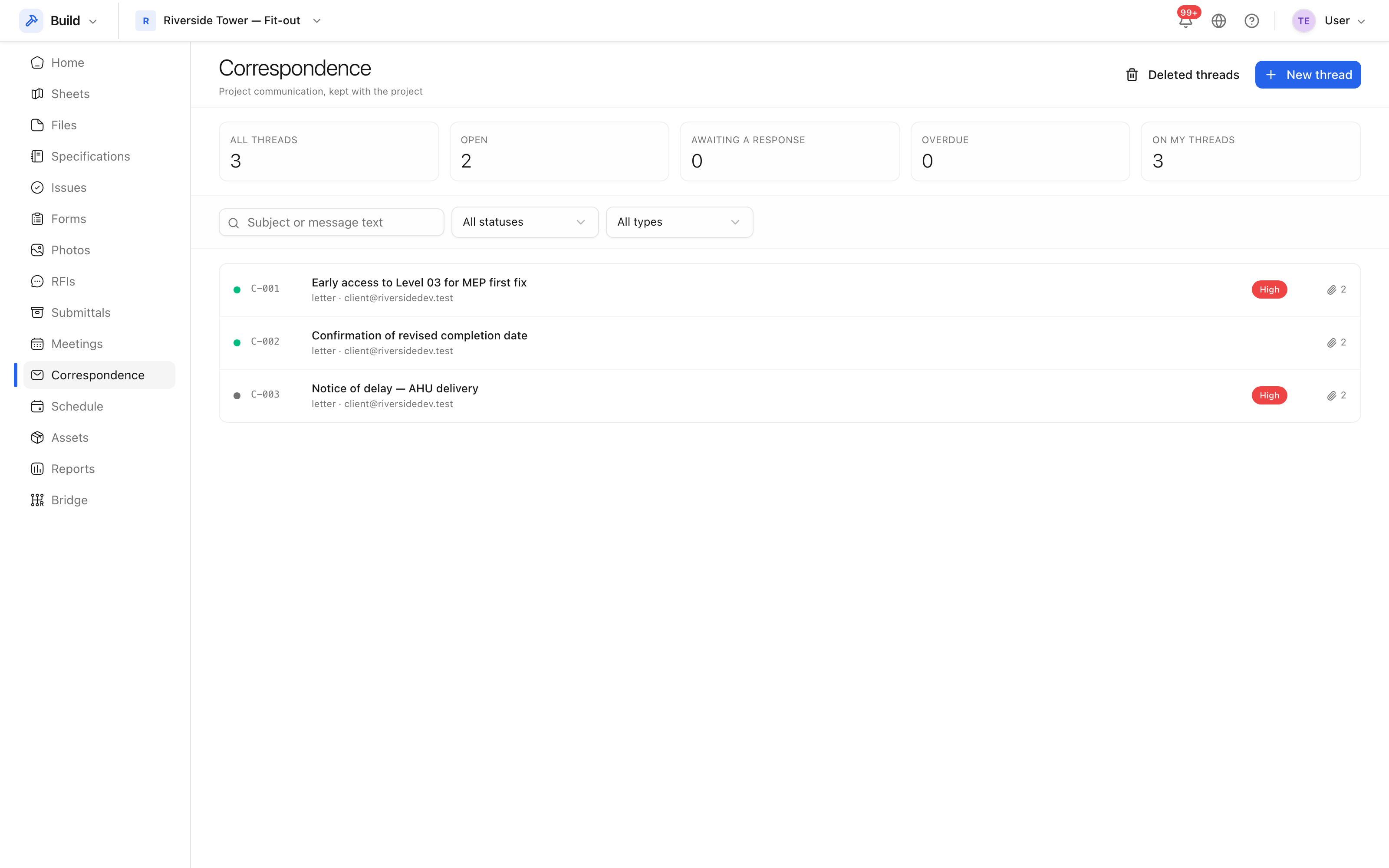
Task: Click the Sheets sidebar icon
Action: click(x=37, y=94)
